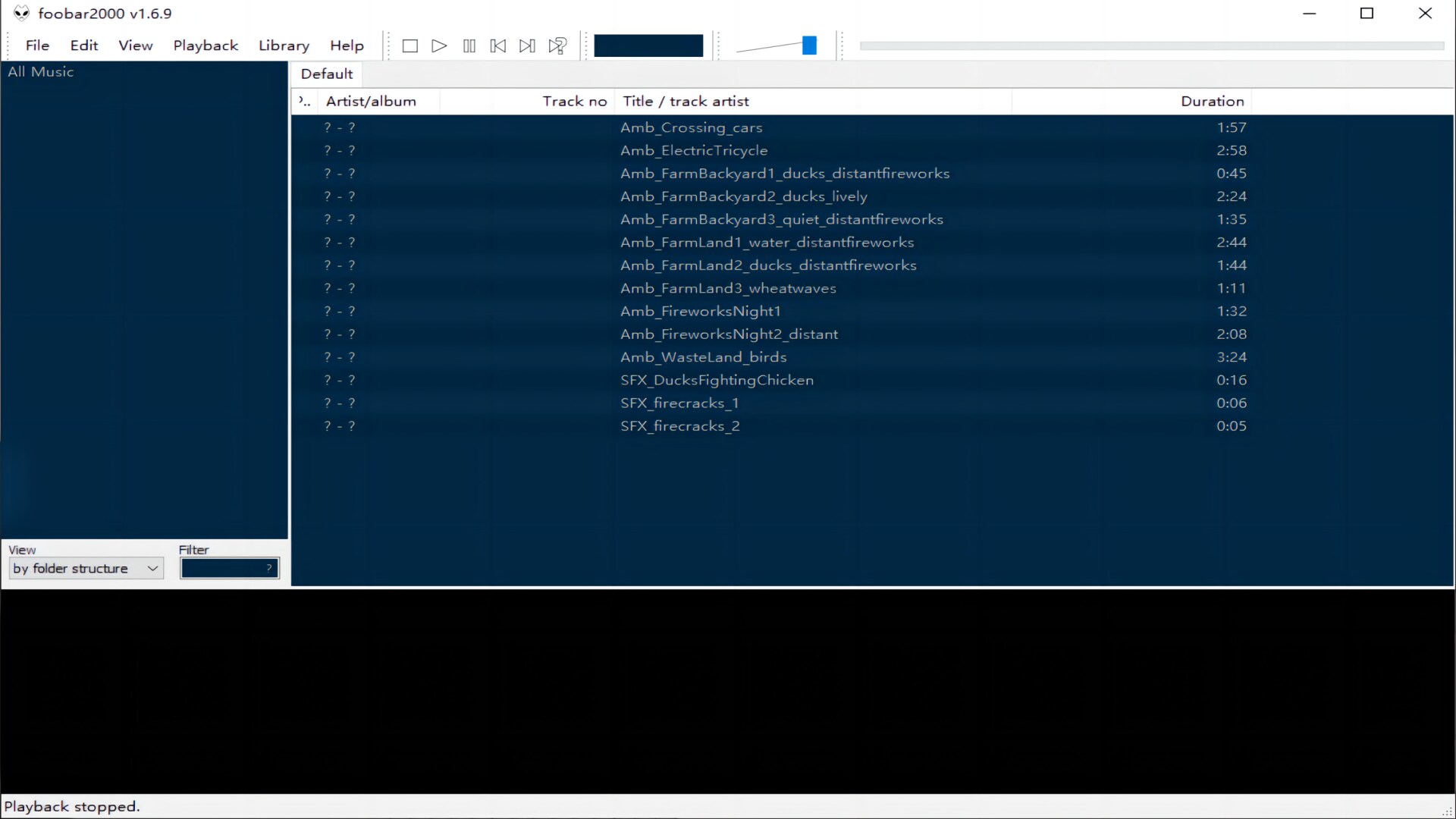Click the question mark in Filter box
The width and height of the screenshot is (1456, 819).
[x=269, y=568]
